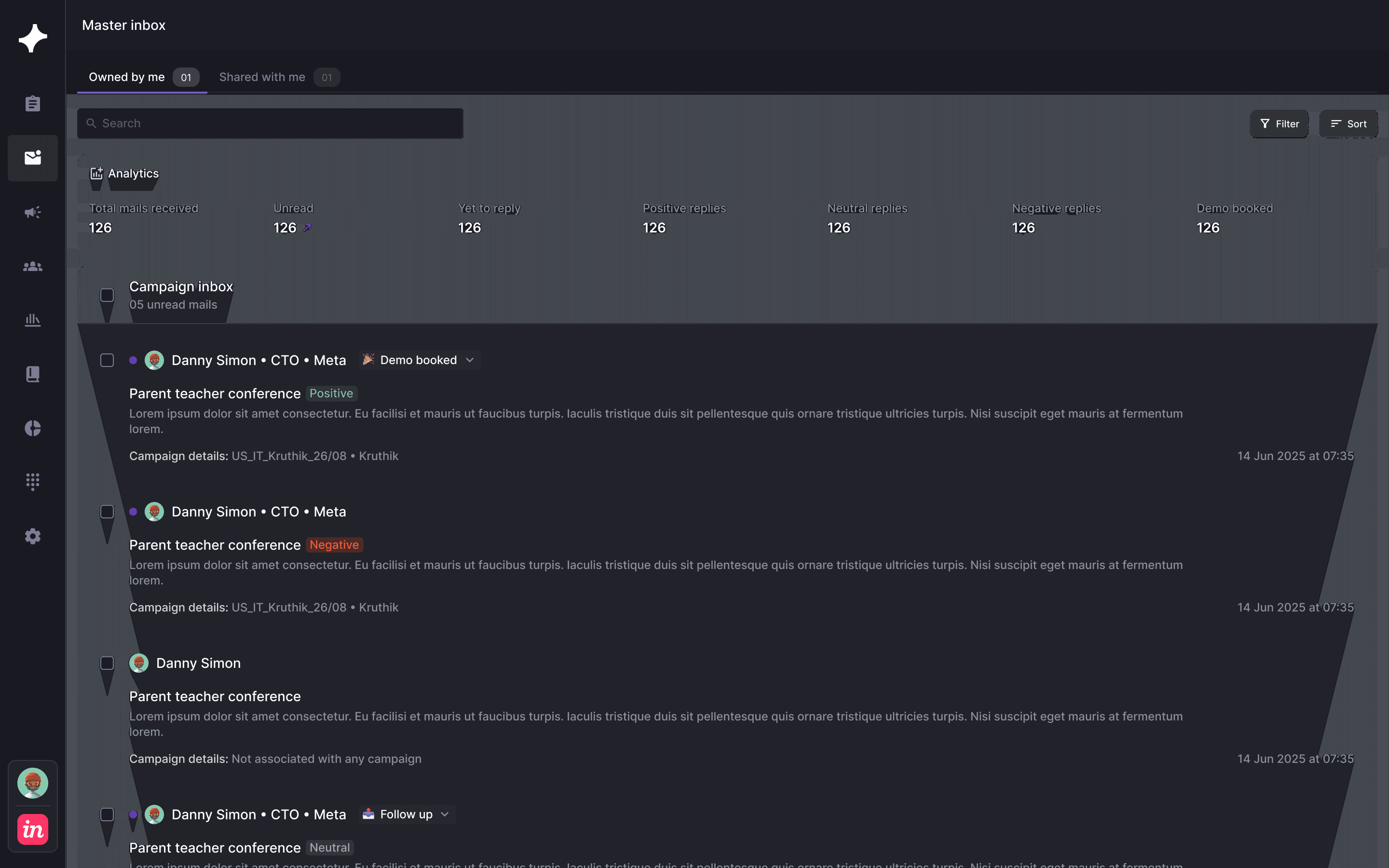Click the star logo in the sidebar
The height and width of the screenshot is (868, 1389).
click(x=33, y=39)
